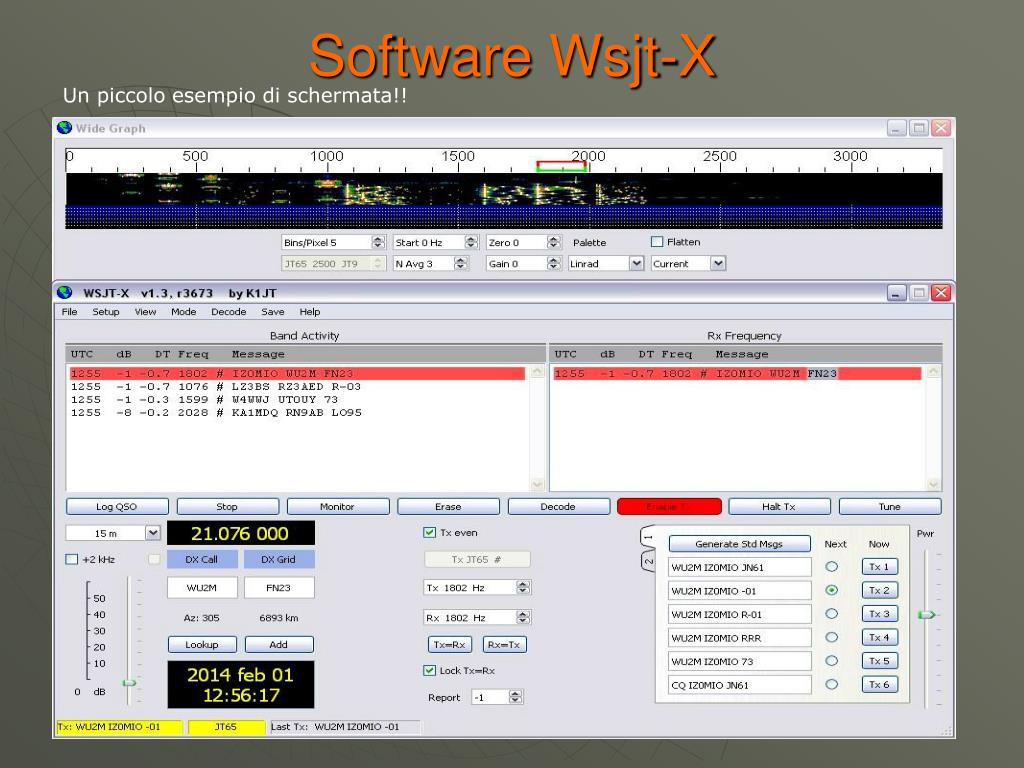
Task: Select the LZ3BS RZ3AED R-03 decode row
Action: [296, 387]
